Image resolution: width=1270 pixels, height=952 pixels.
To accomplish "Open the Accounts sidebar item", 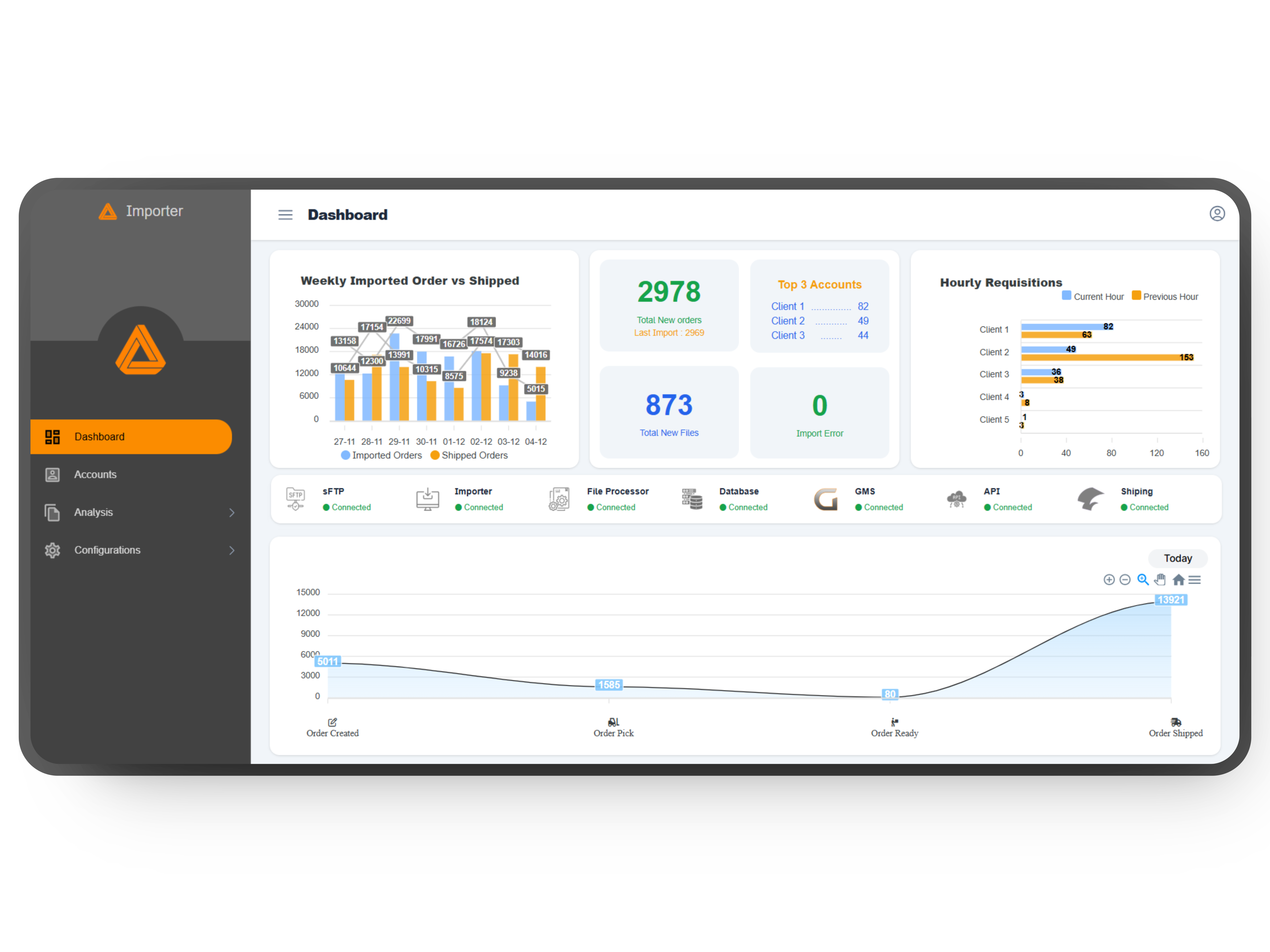I will pos(95,474).
